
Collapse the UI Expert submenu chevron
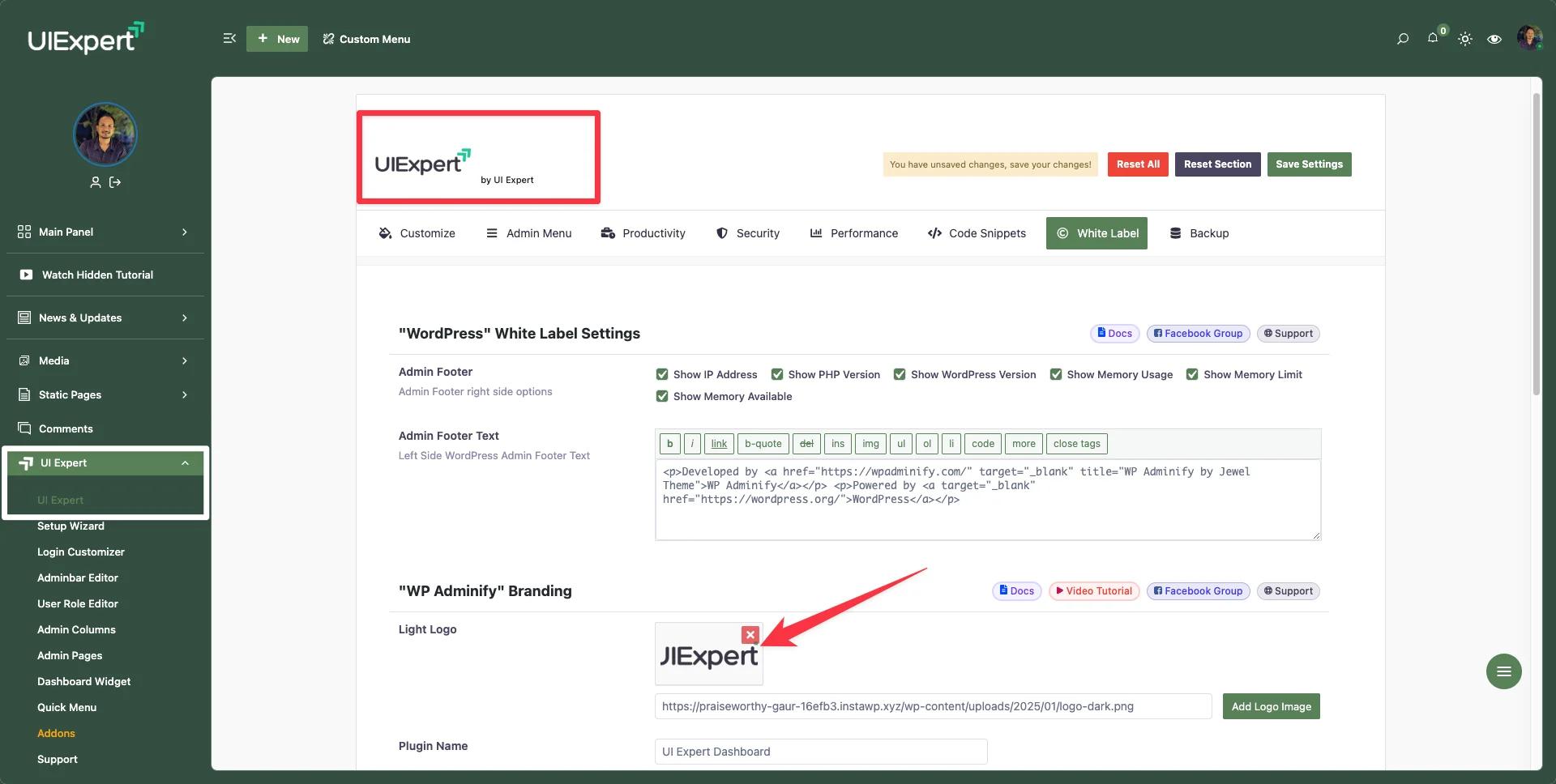click(185, 463)
